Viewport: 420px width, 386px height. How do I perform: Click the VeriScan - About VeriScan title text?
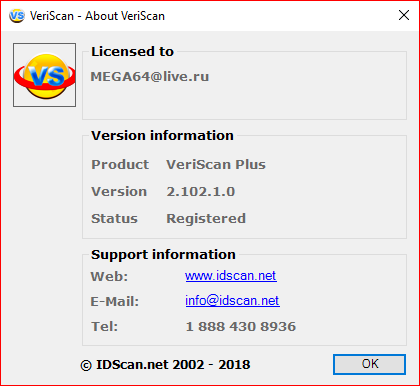(97, 16)
